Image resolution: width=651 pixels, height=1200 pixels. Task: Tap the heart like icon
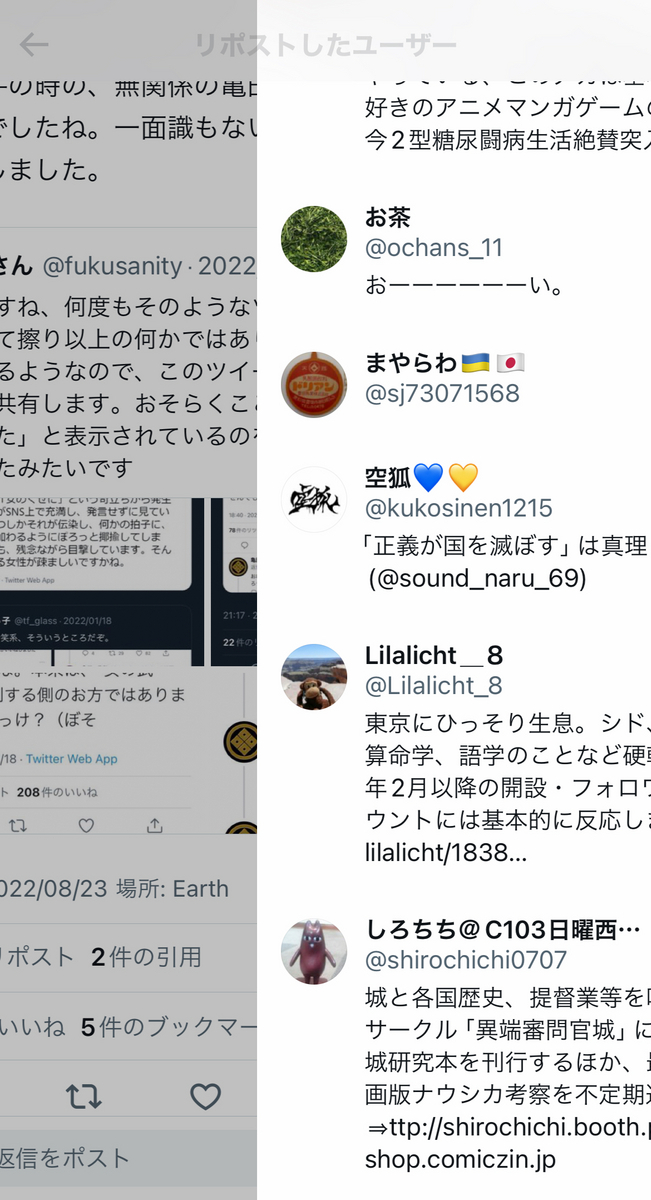[x=205, y=1097]
